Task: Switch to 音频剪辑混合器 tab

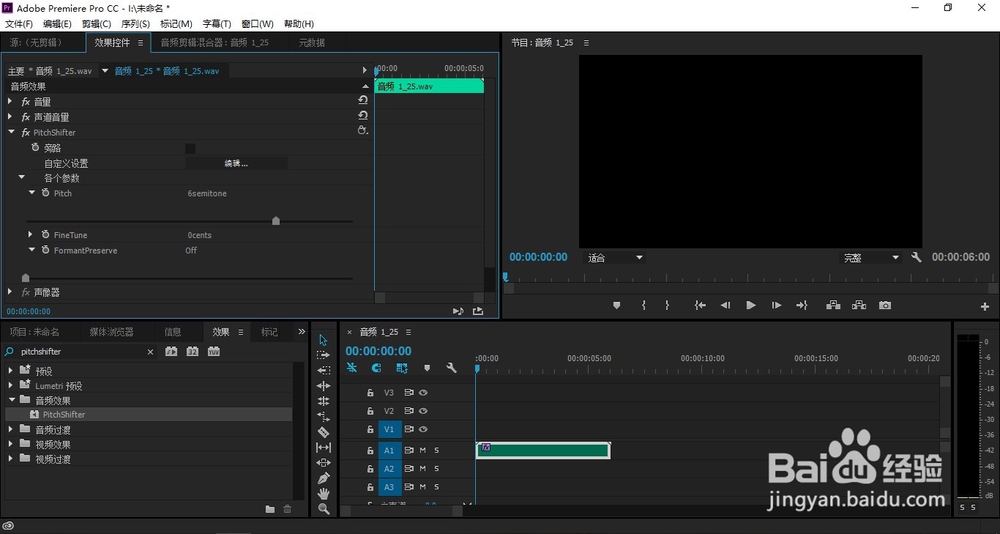Action: (x=214, y=43)
